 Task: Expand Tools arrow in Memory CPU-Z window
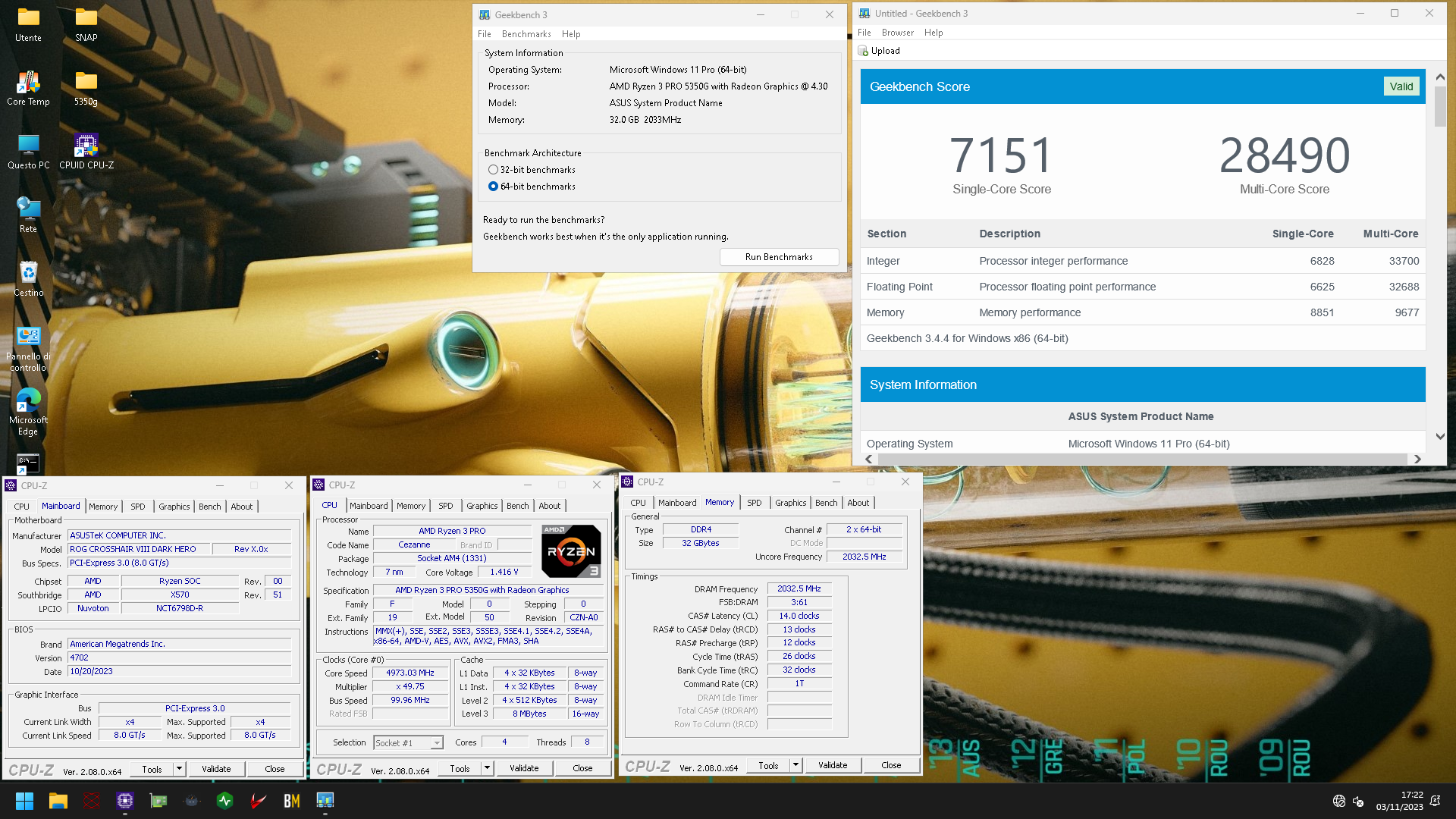[x=796, y=765]
